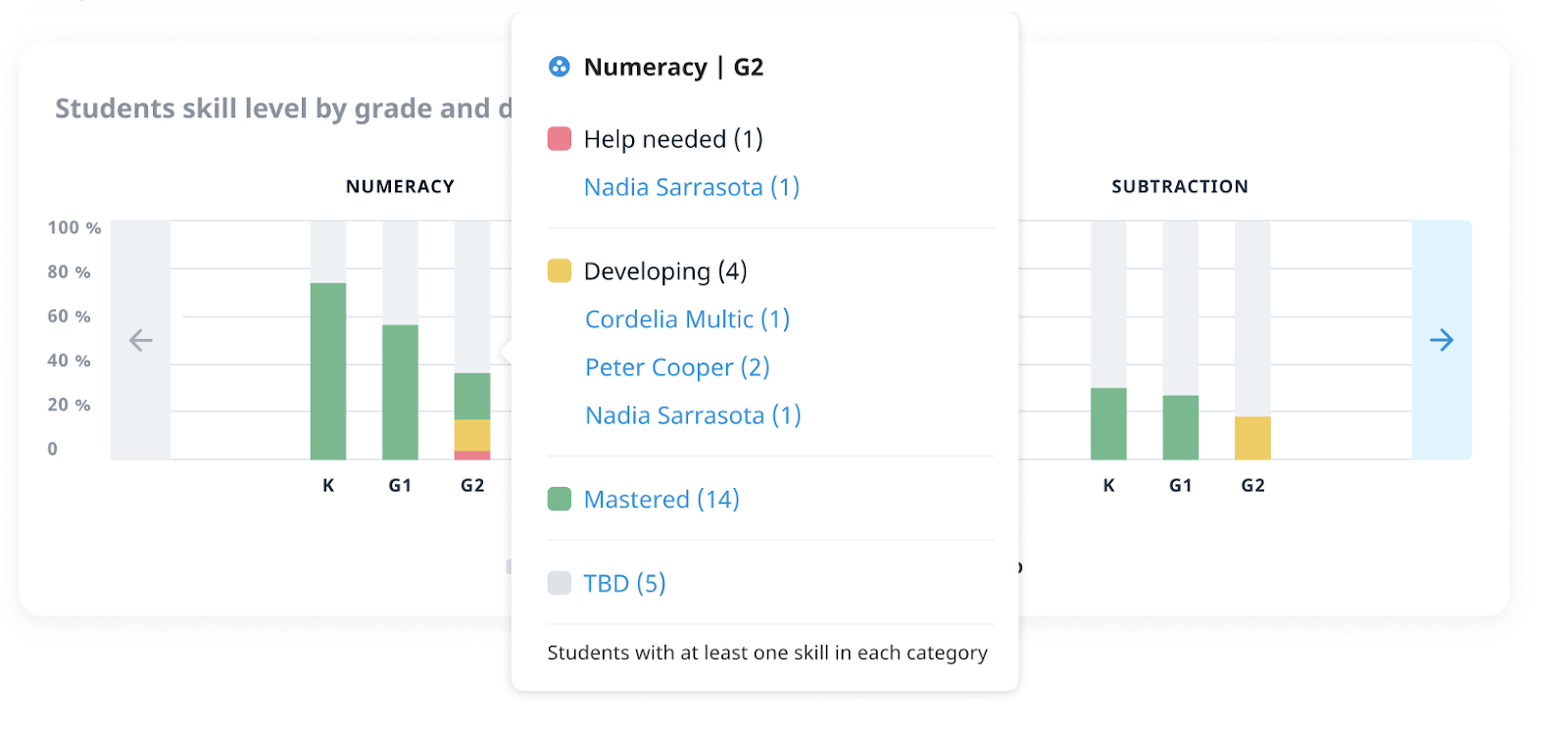Open Cordelia Multic's student link
The width and height of the screenshot is (1568, 729).
click(x=687, y=319)
